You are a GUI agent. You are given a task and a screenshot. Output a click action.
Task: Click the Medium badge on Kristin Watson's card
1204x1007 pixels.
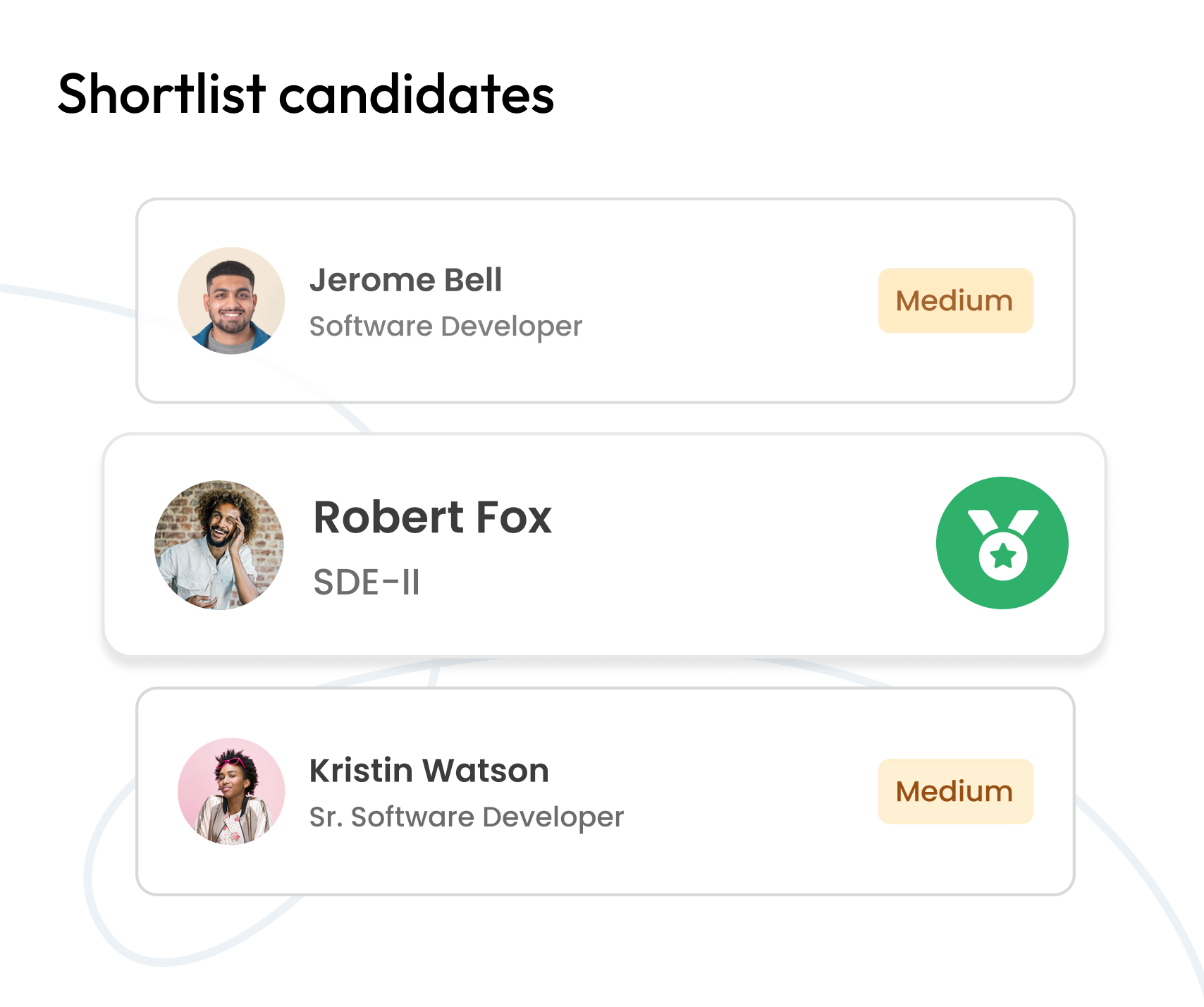pyautogui.click(x=955, y=792)
